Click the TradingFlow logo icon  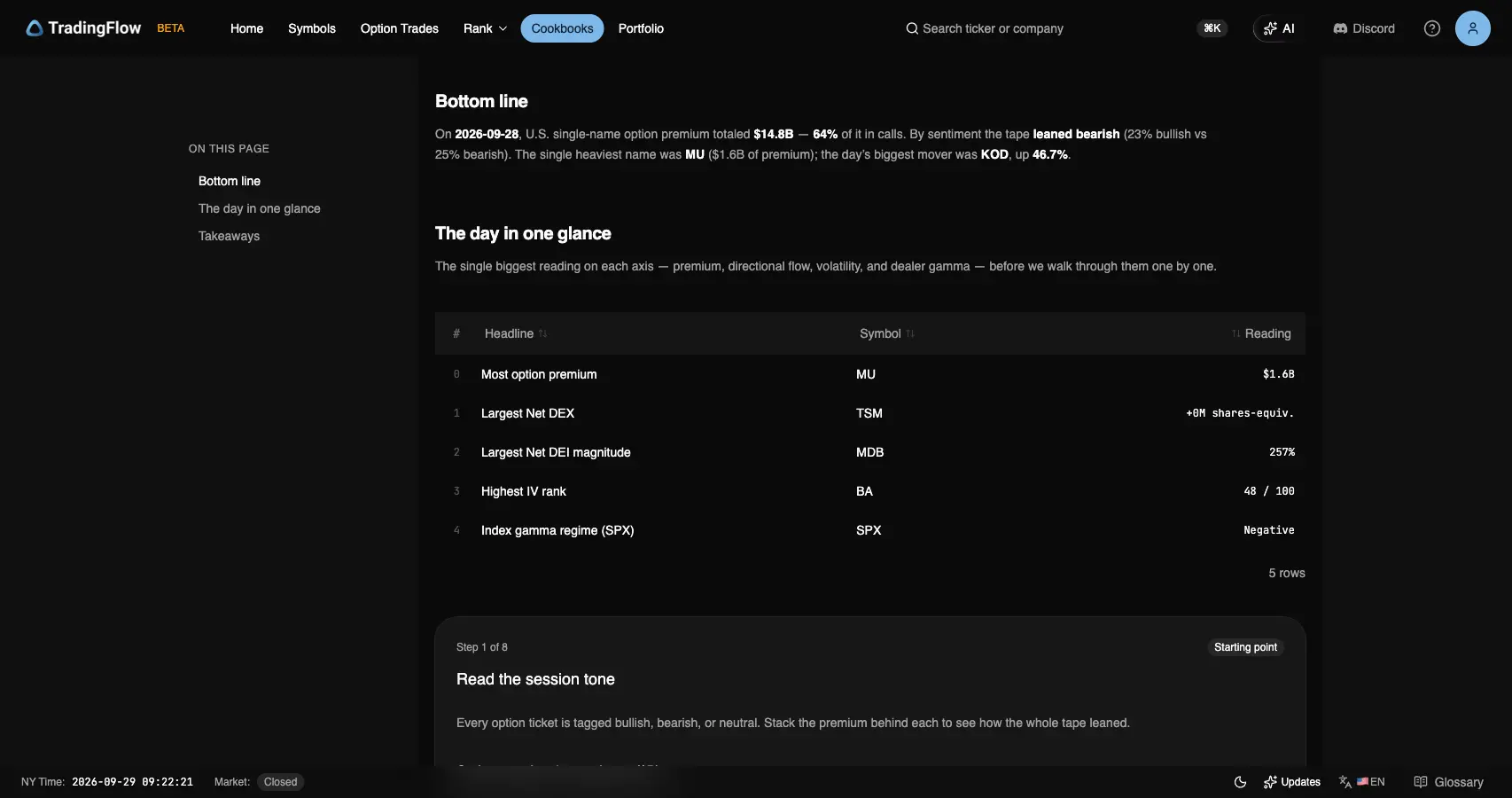pos(35,28)
